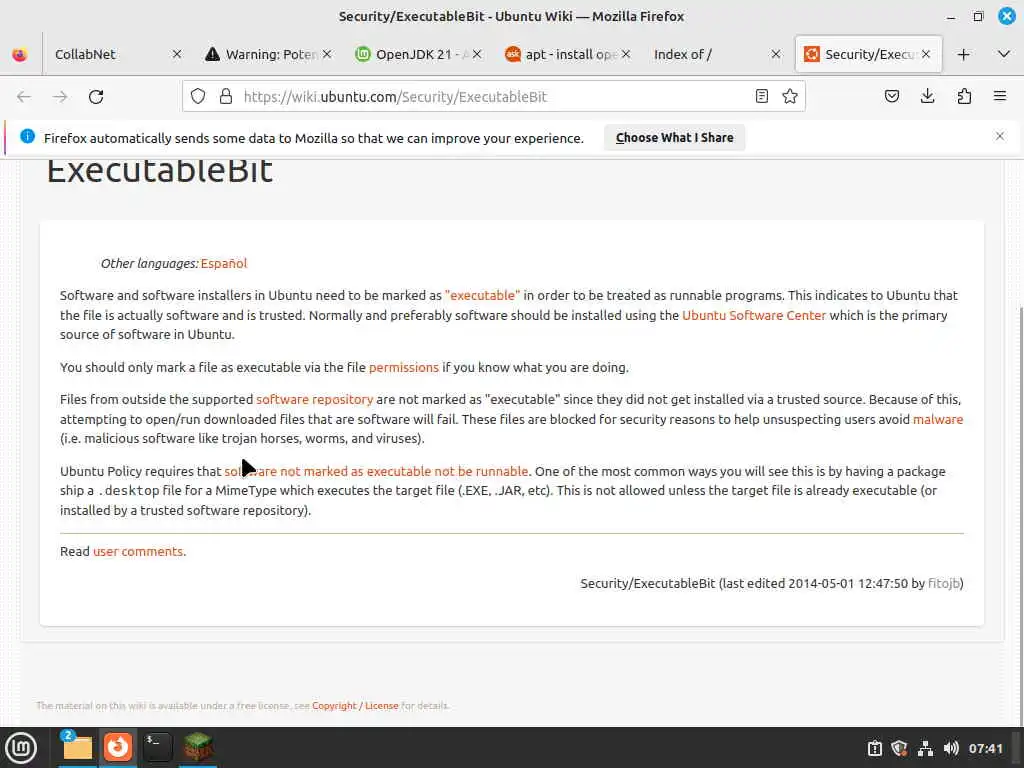Image resolution: width=1024 pixels, height=768 pixels.
Task: Bookmark this page with star
Action: click(x=790, y=97)
